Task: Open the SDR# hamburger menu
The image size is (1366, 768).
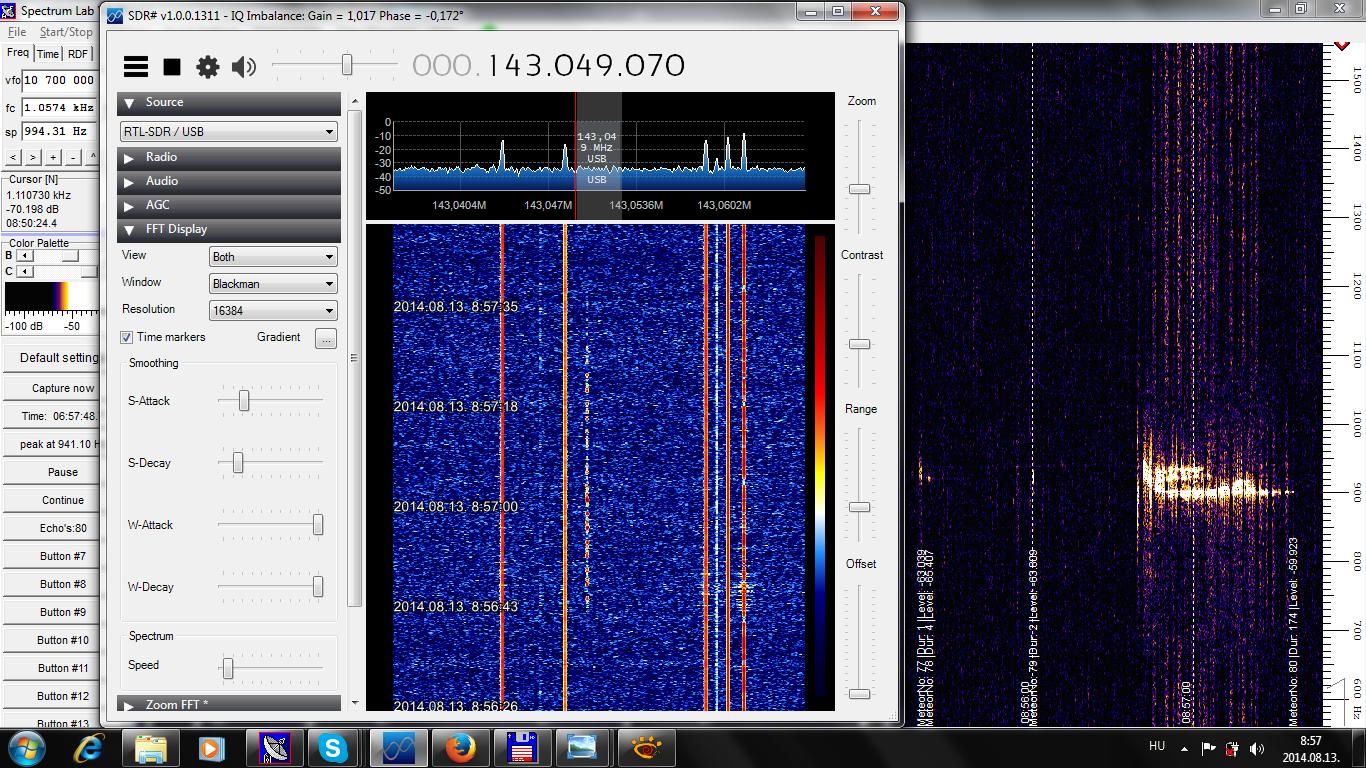Action: [x=136, y=67]
